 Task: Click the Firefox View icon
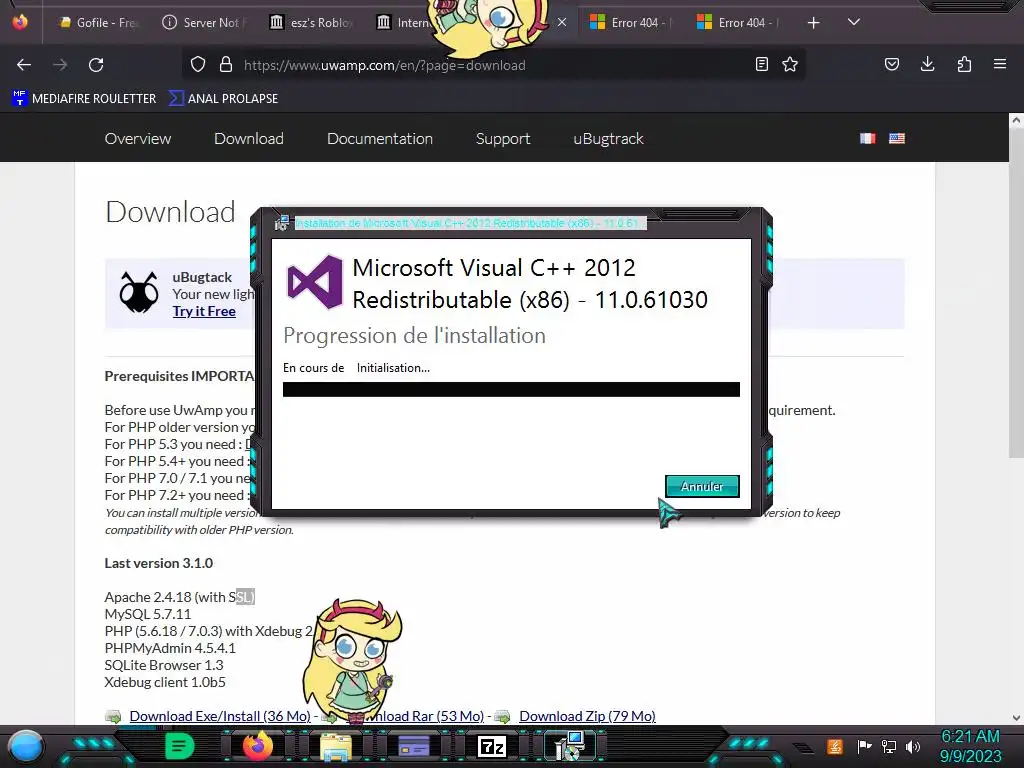[20, 22]
